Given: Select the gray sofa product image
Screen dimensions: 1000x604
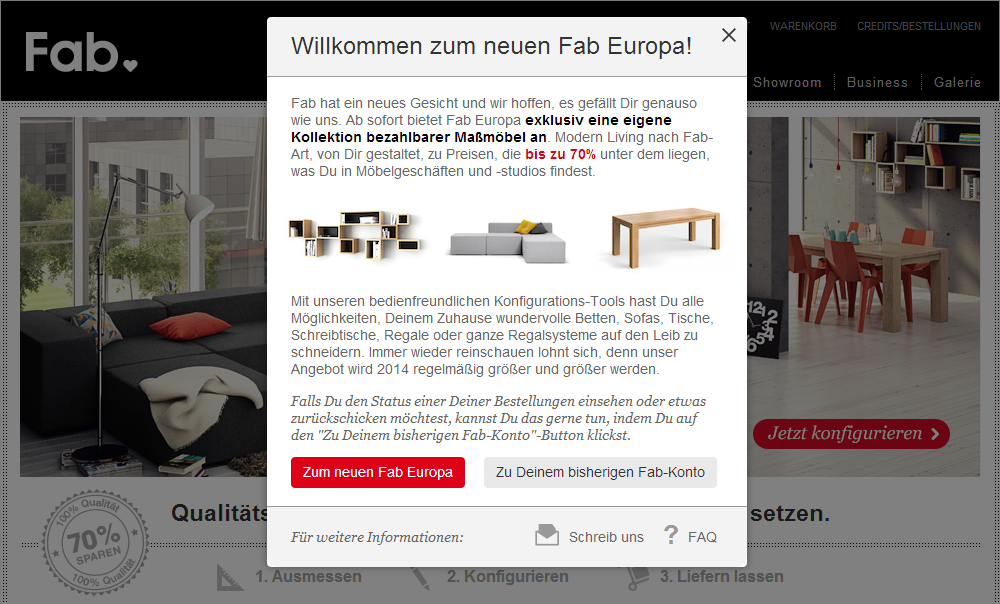Looking at the screenshot, I should coord(507,241).
